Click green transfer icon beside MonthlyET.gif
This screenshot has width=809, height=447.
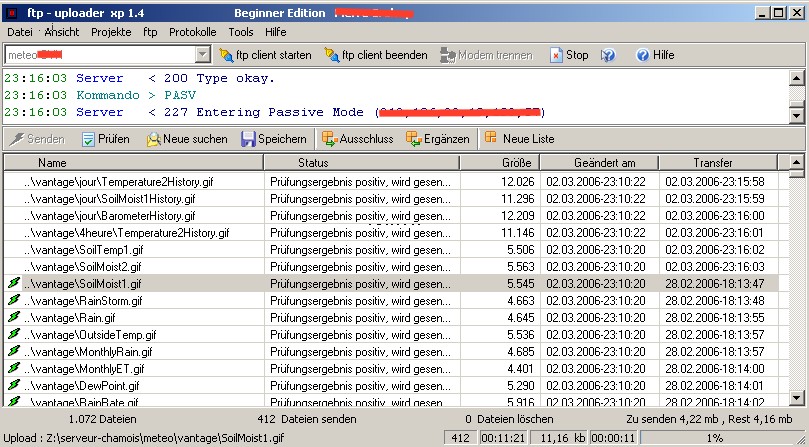tap(14, 369)
